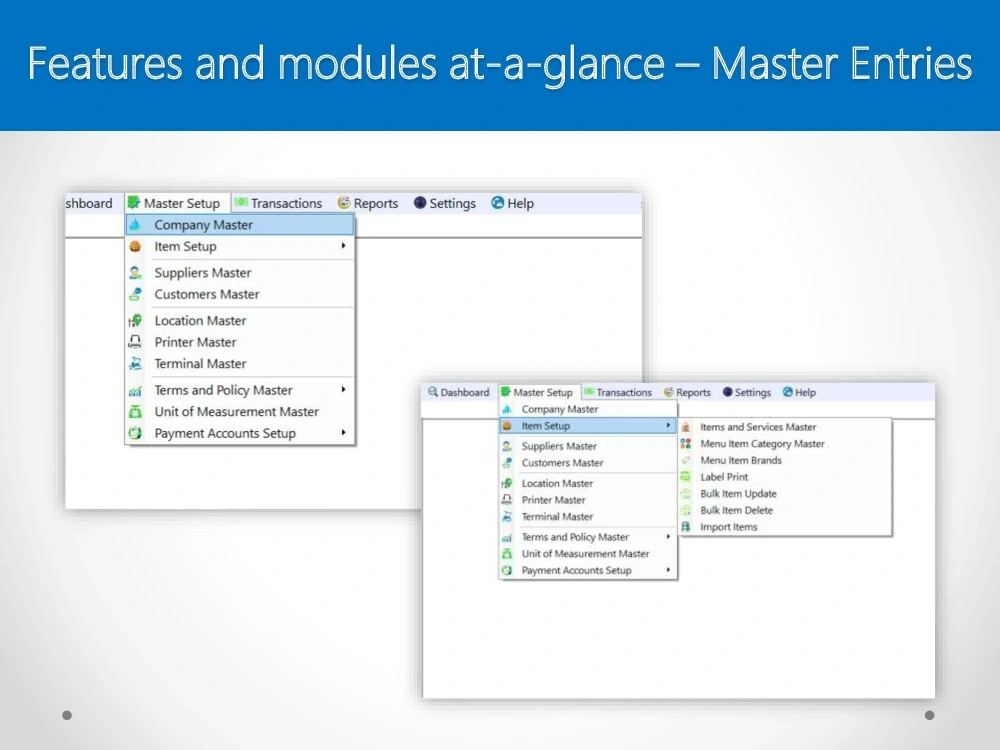Click Customers Master icon in left window
The image size is (1000, 750).
click(135, 294)
